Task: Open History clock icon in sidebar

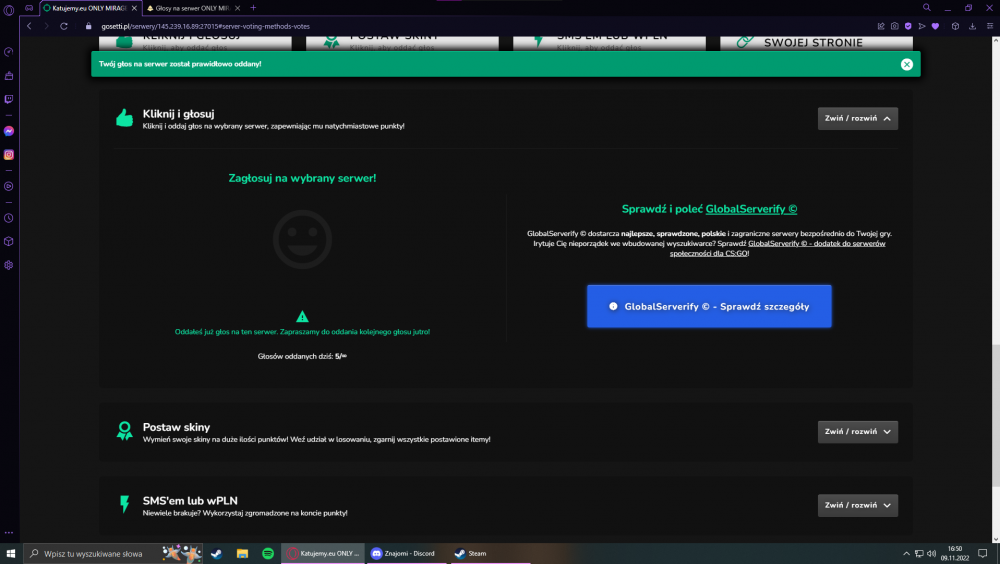Action: (x=9, y=218)
